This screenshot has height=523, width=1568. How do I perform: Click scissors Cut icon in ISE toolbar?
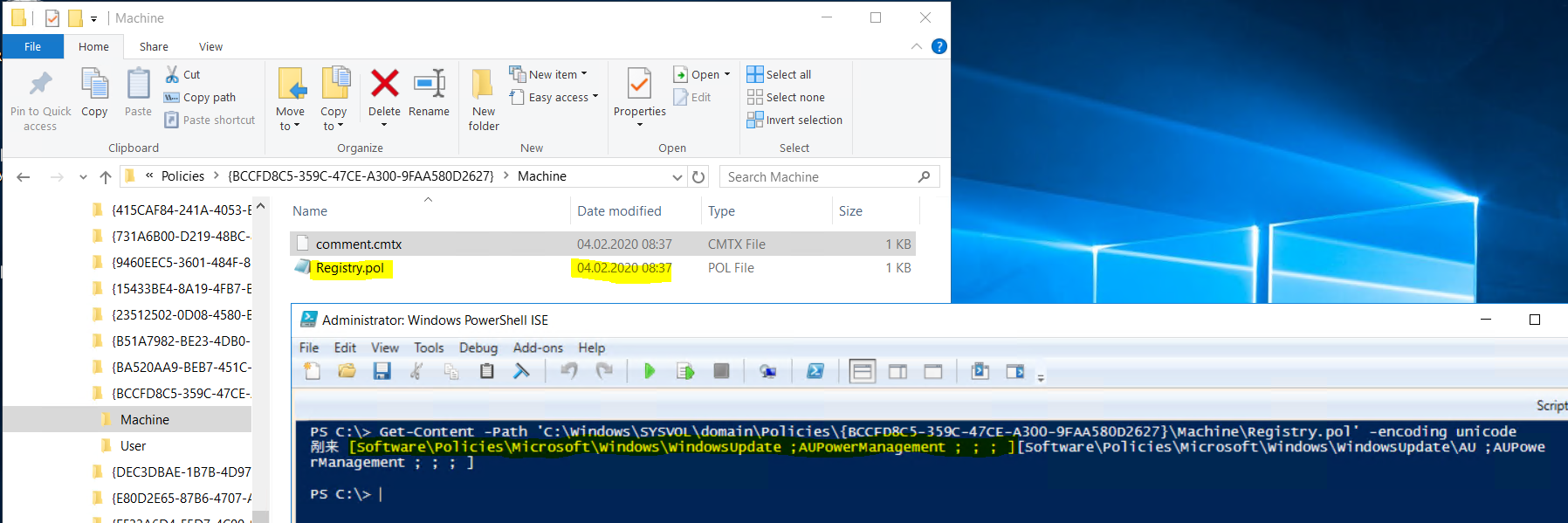tap(416, 371)
